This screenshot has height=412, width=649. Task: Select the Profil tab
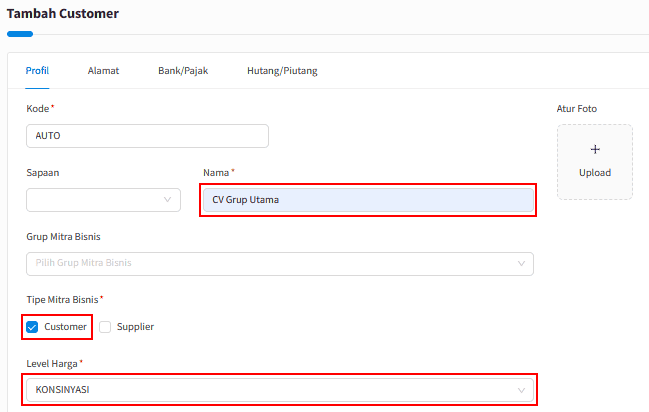coord(37,71)
